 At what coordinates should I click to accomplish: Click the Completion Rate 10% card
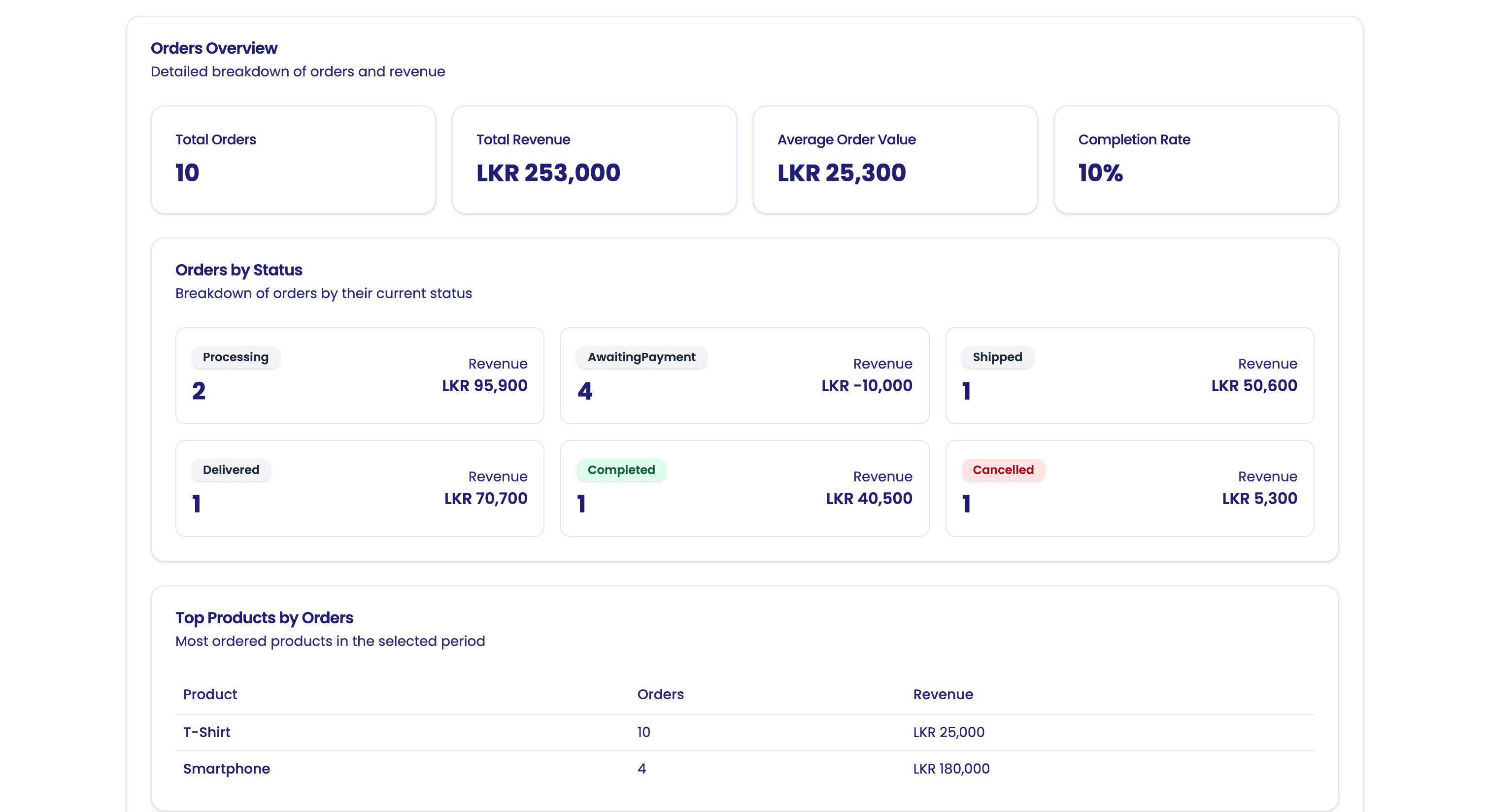pyautogui.click(x=1196, y=160)
